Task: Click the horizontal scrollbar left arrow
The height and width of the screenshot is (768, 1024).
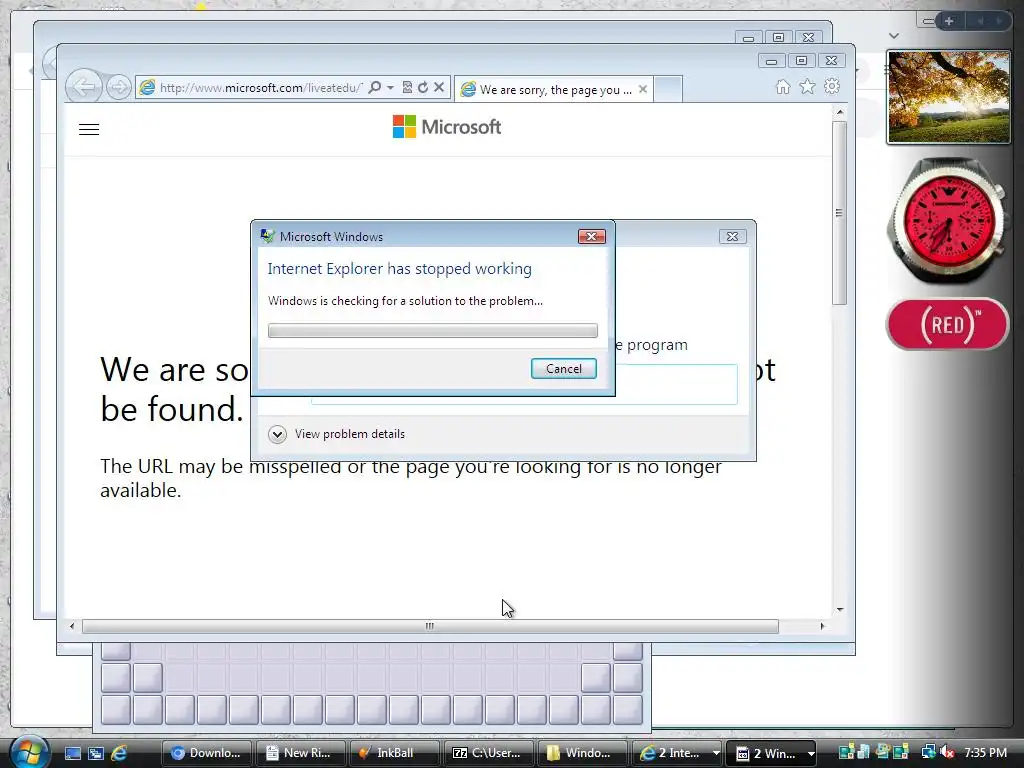Action: pyautogui.click(x=72, y=626)
